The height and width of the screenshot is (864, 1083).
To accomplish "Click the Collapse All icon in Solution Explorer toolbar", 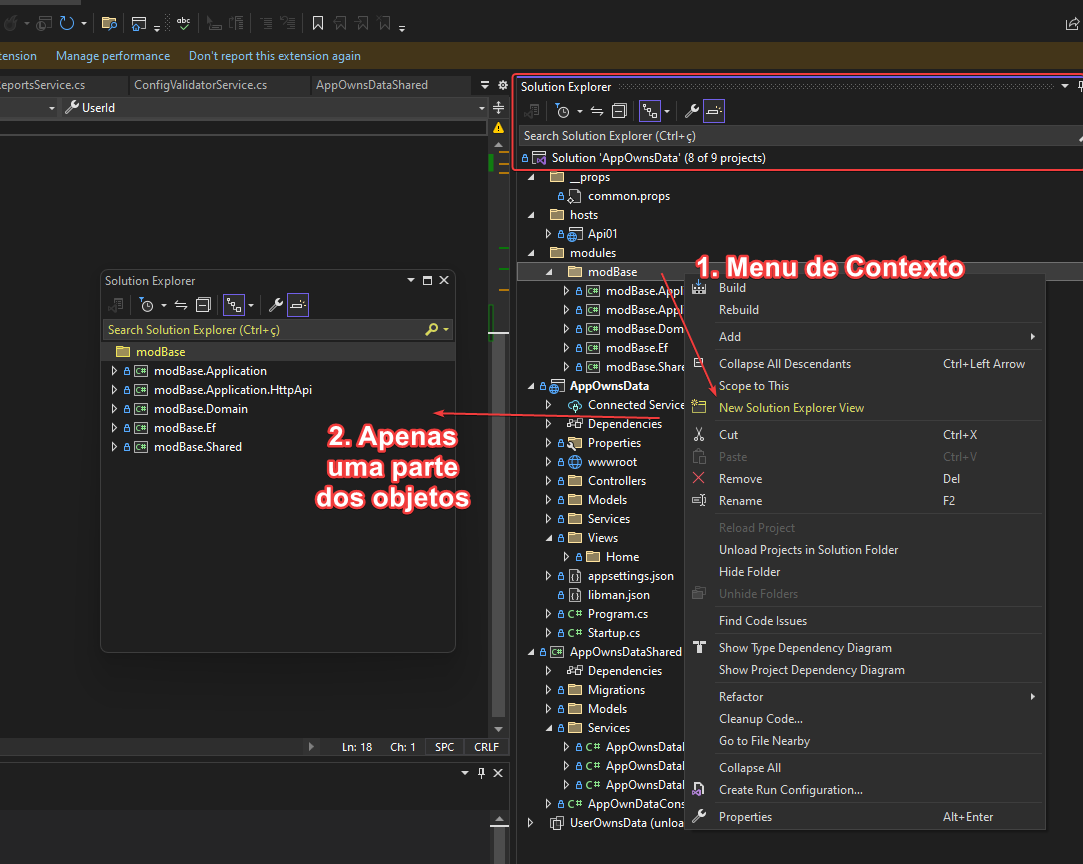I will 619,110.
